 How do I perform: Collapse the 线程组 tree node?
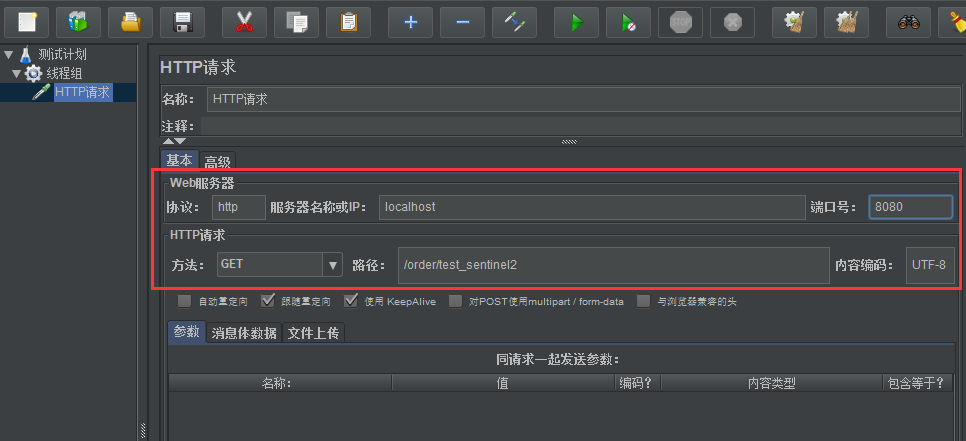17,74
